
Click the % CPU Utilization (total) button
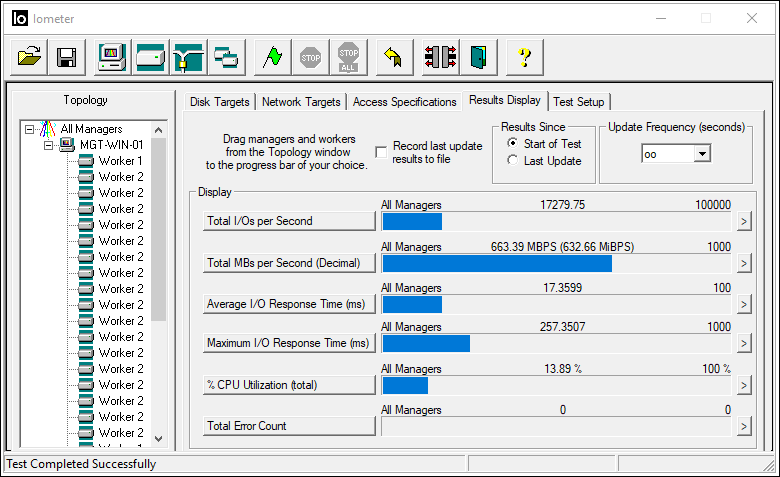[x=289, y=385]
